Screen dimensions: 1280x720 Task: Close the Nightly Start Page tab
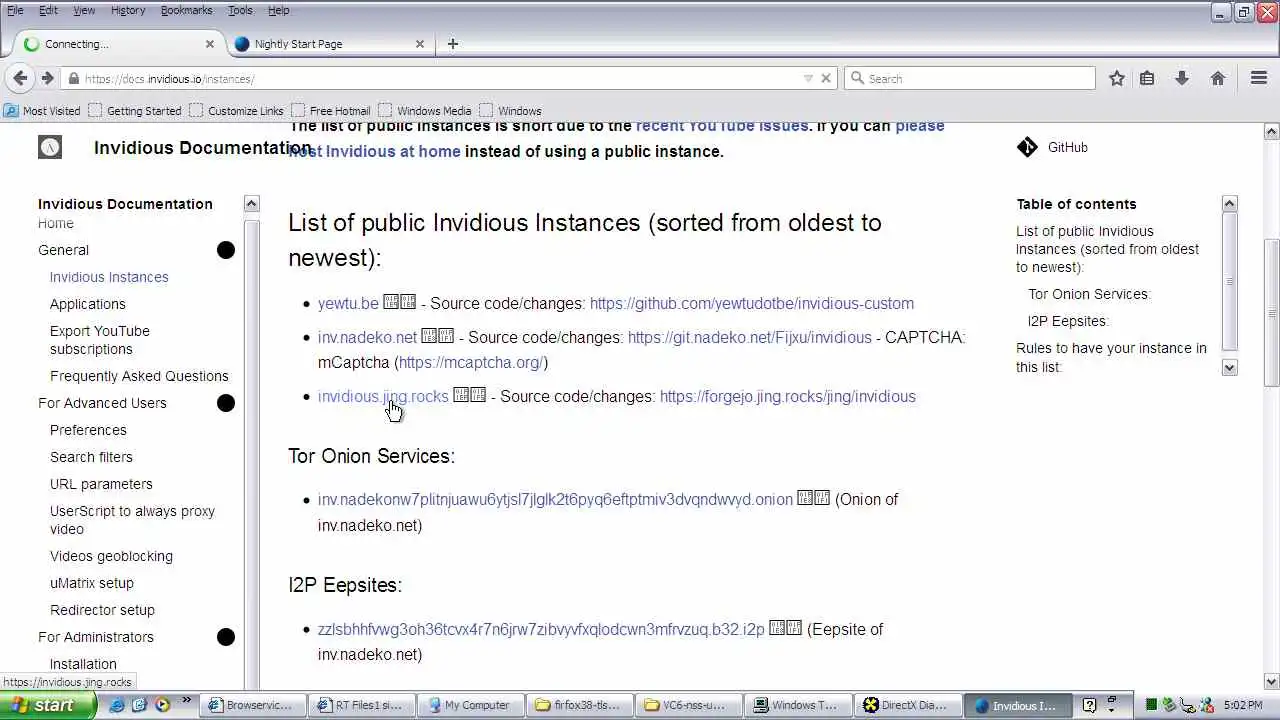click(x=420, y=44)
